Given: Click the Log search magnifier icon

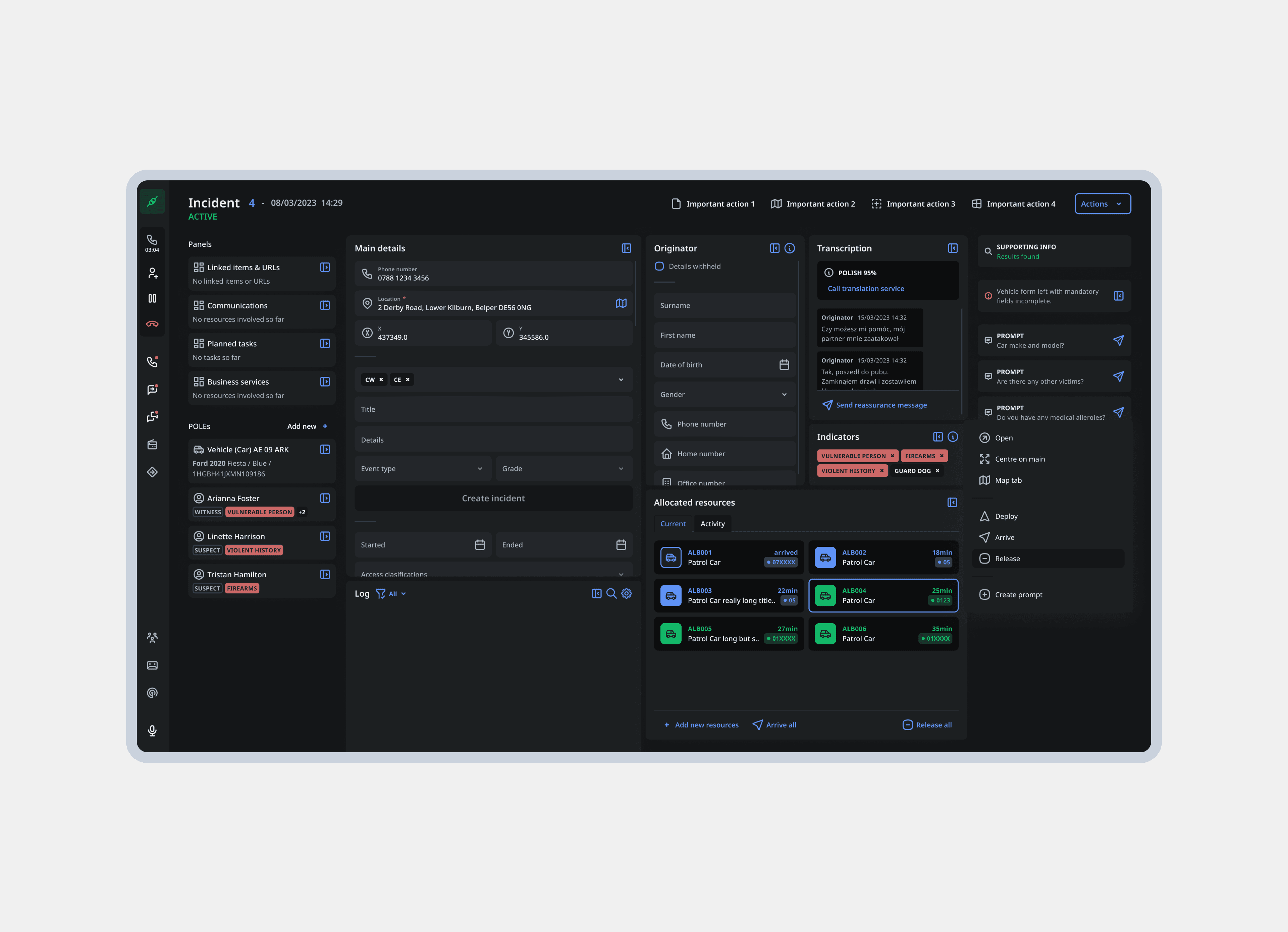Looking at the screenshot, I should (611, 594).
